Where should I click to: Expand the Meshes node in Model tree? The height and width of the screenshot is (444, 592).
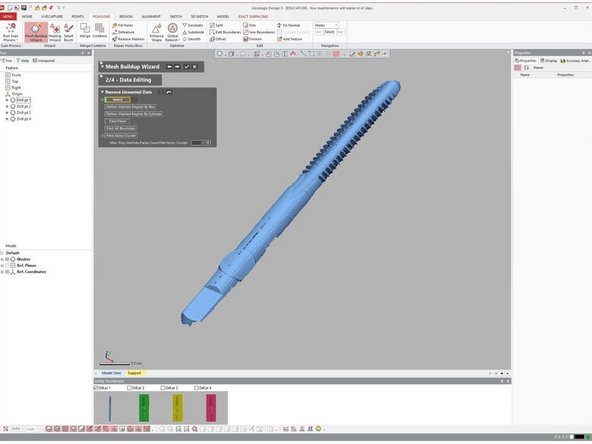click(2, 259)
